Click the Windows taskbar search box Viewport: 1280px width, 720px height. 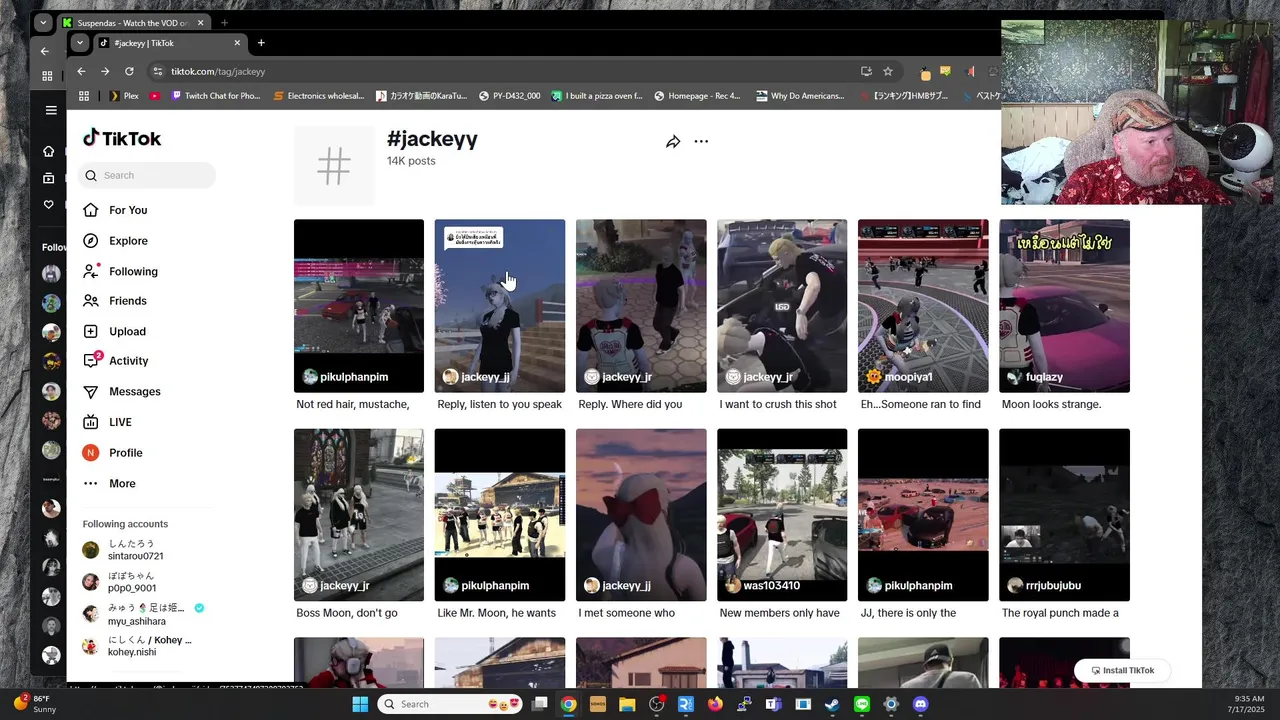click(452, 704)
